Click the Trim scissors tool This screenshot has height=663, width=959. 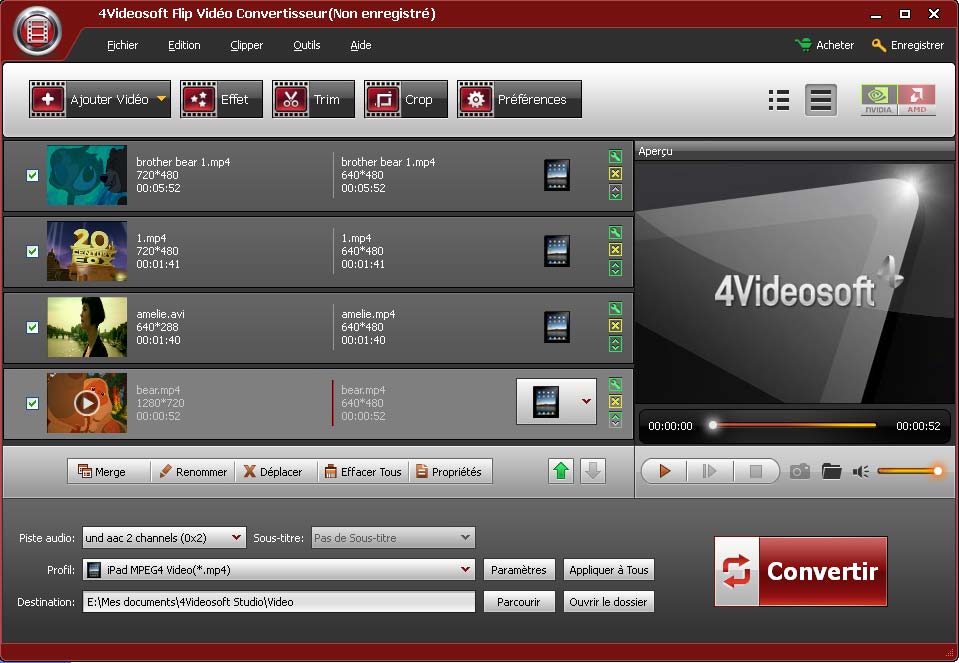[x=312, y=100]
